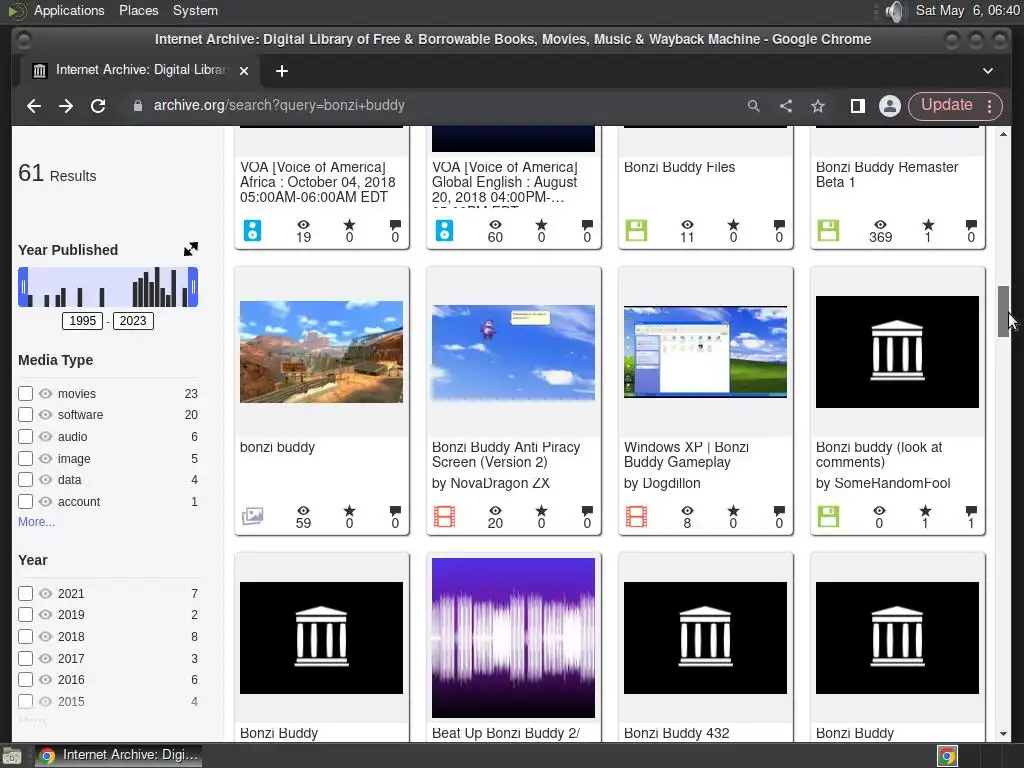This screenshot has height=768, width=1024.
Task: Check the image media type box
Action: pyautogui.click(x=25, y=458)
